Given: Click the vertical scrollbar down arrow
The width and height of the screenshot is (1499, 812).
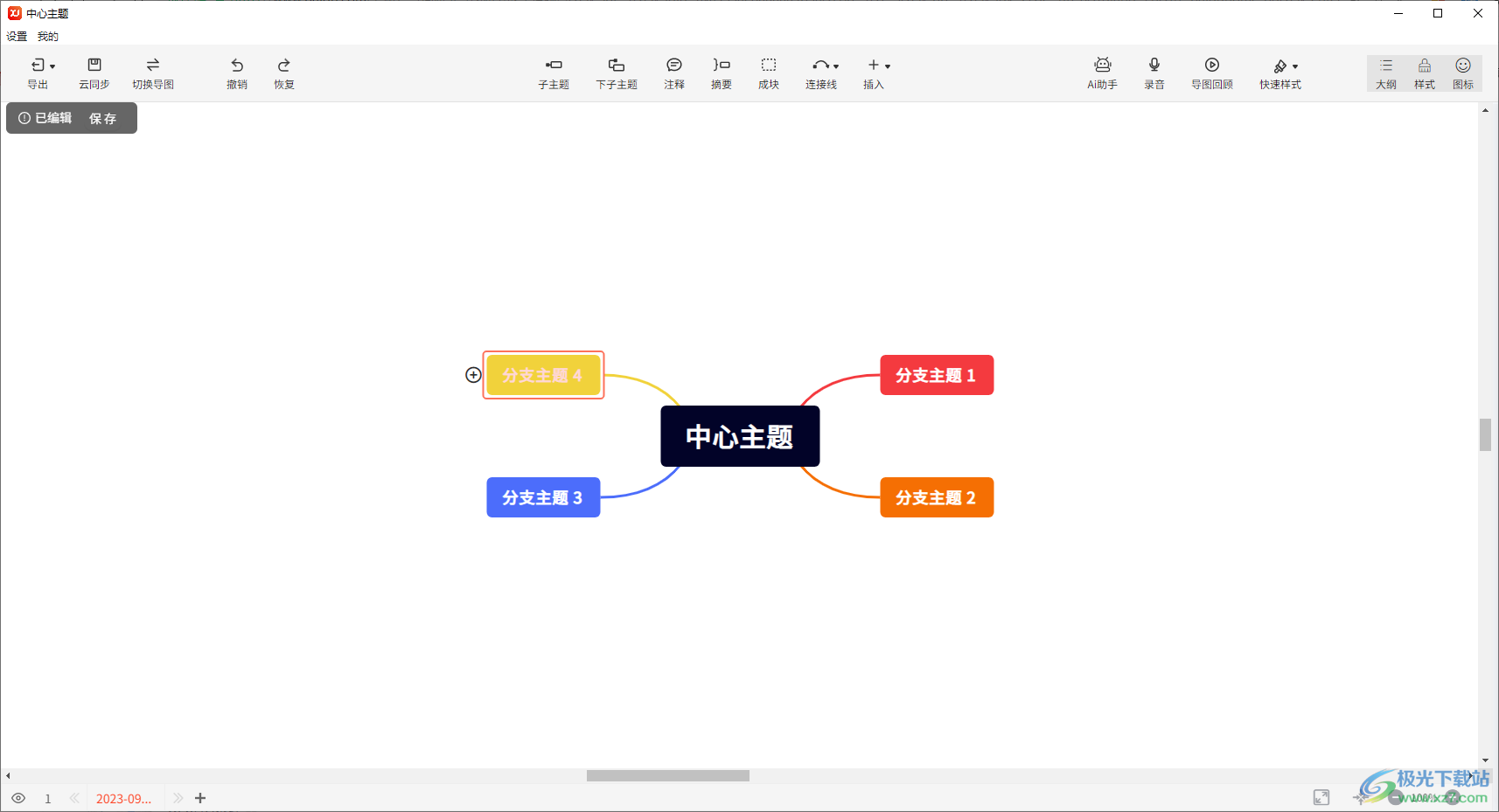Looking at the screenshot, I should (x=1485, y=760).
